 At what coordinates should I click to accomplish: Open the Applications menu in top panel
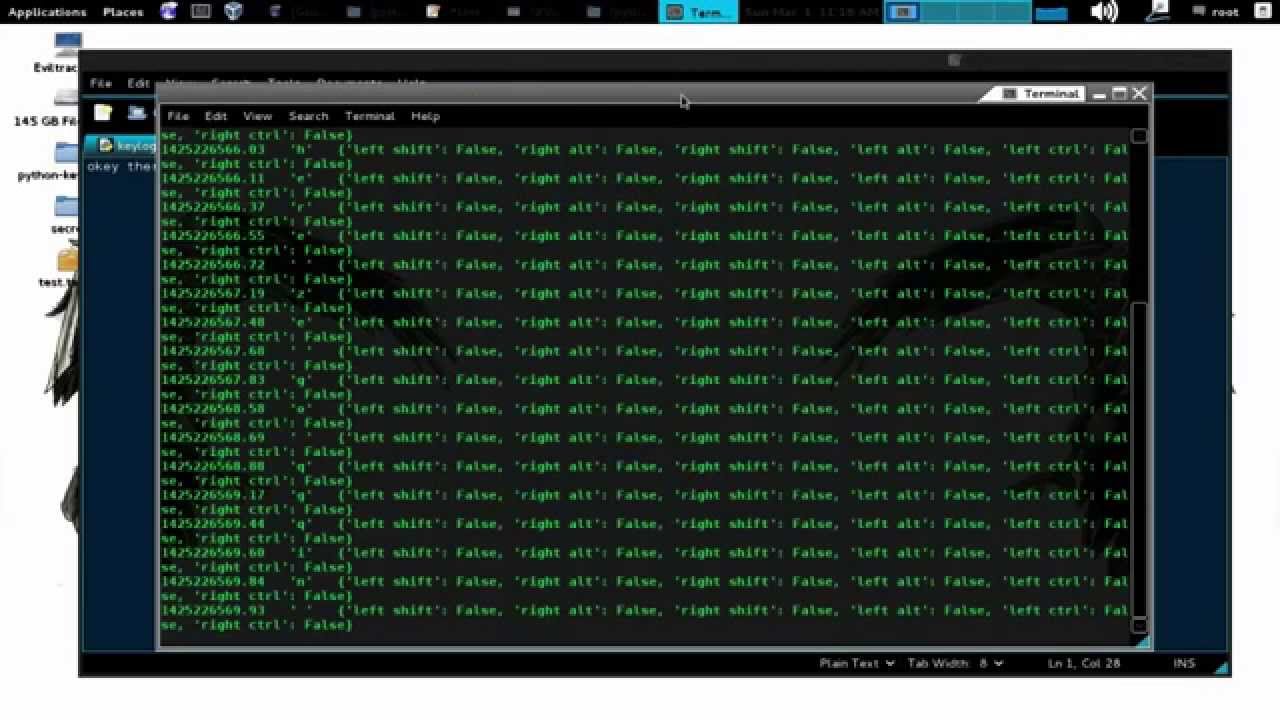pos(47,12)
